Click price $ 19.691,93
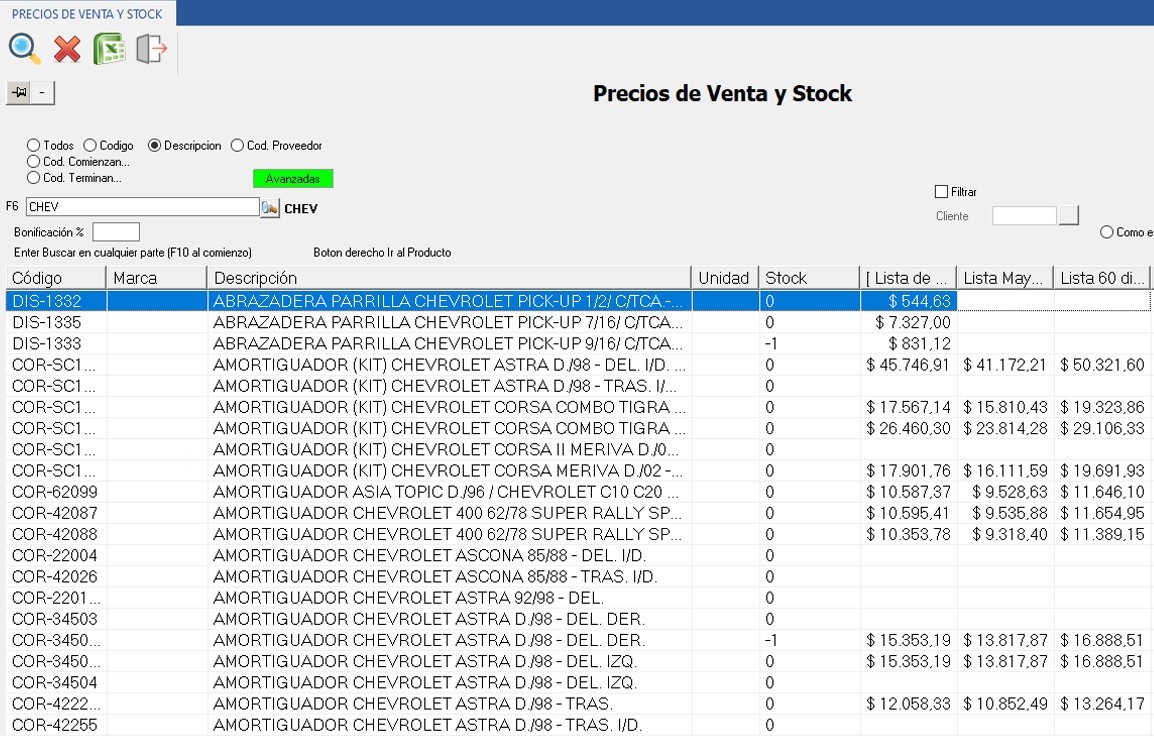 (x=1102, y=471)
